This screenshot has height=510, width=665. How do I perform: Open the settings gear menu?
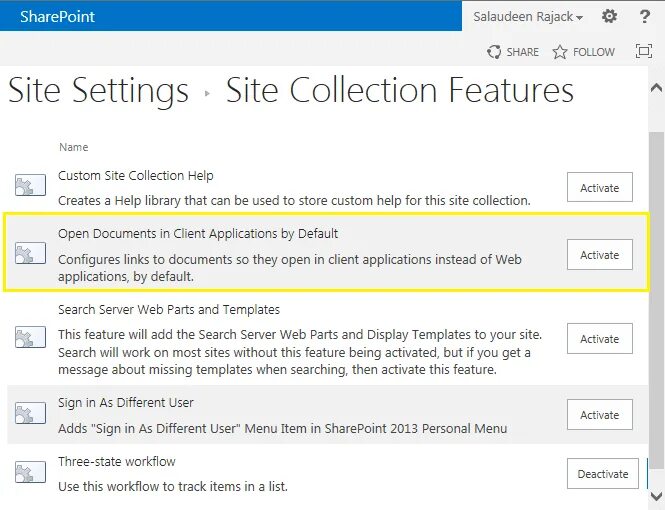click(x=610, y=17)
